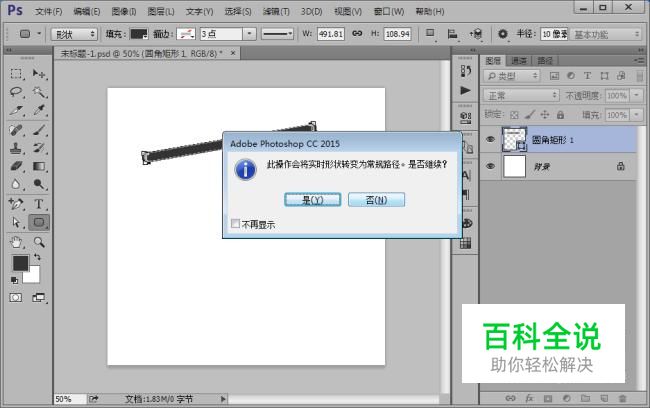Select the Clone Stamp tool
Viewport: 650px width, 408px height.
(16, 148)
